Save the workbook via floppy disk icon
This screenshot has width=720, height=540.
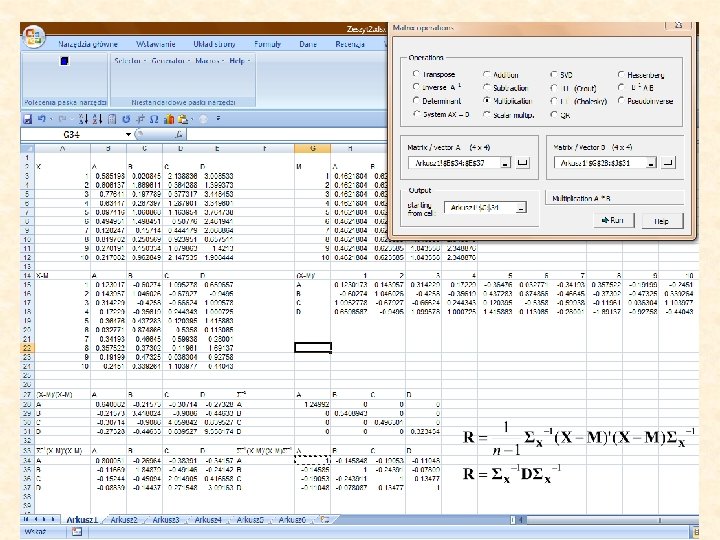click(x=28, y=119)
